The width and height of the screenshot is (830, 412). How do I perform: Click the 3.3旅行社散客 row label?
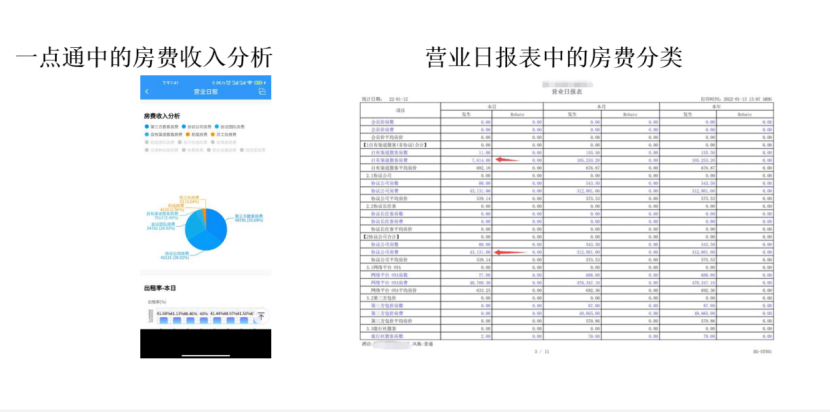coord(382,328)
